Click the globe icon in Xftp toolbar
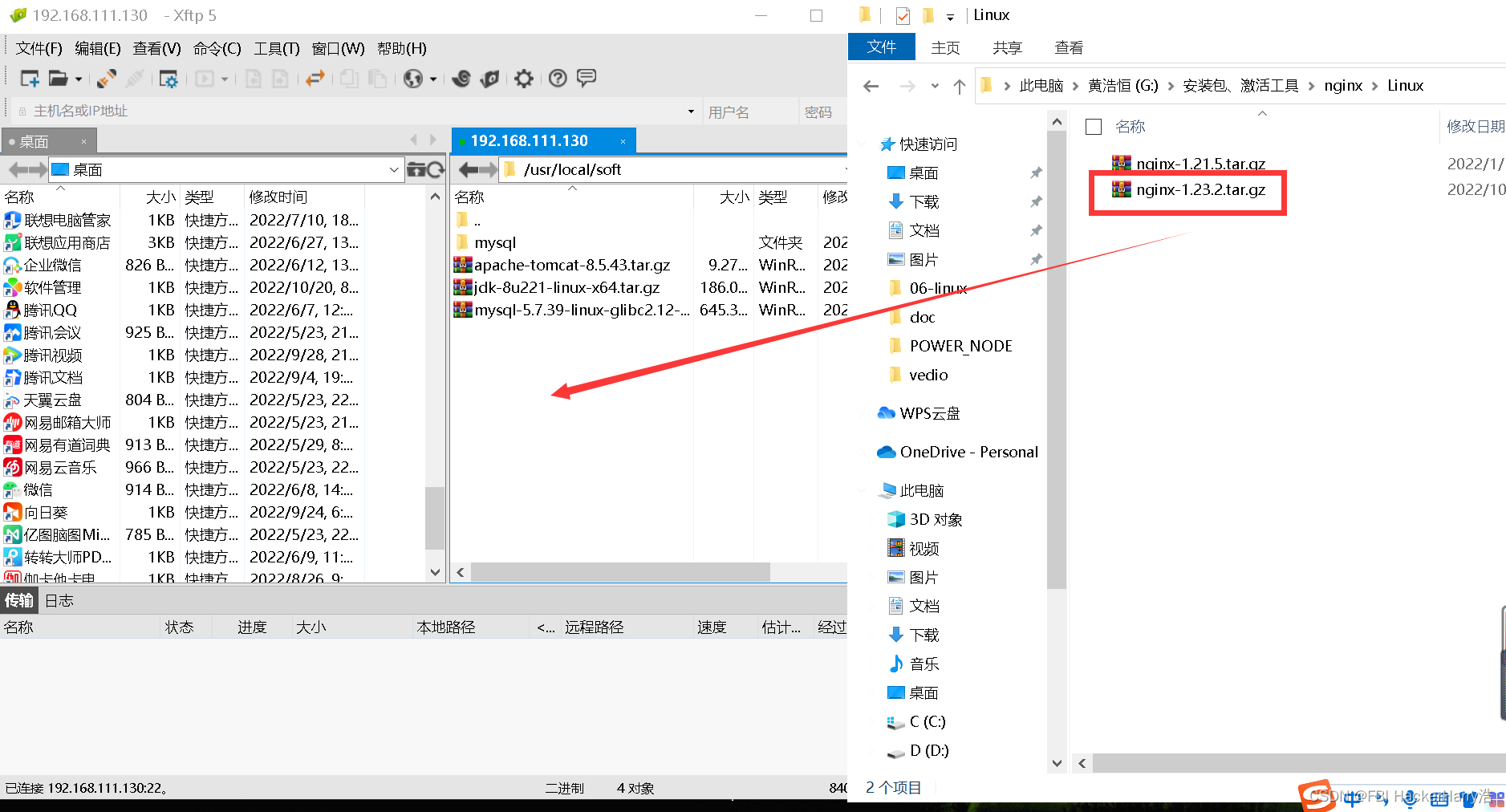The image size is (1506, 812). (x=413, y=79)
